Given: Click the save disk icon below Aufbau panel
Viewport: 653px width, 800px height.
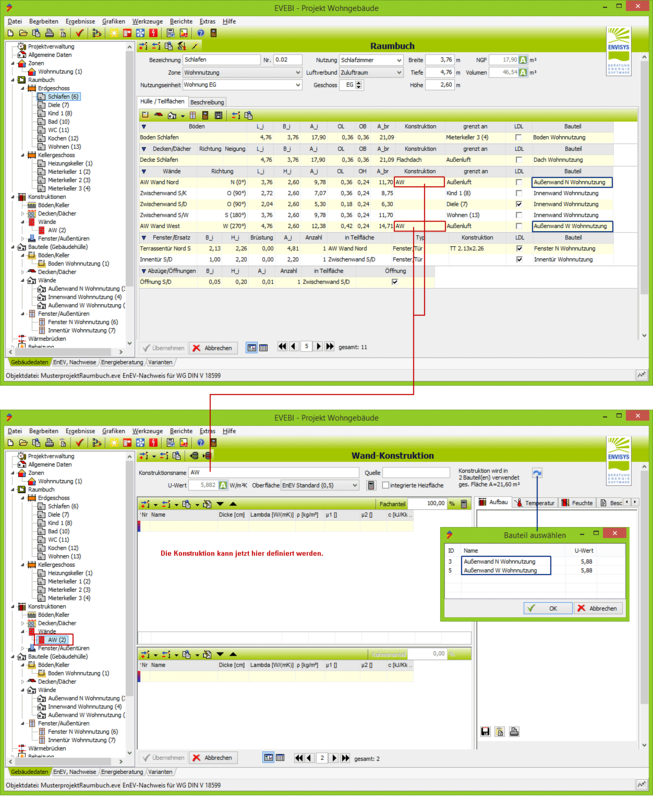Looking at the screenshot, I should tap(486, 732).
